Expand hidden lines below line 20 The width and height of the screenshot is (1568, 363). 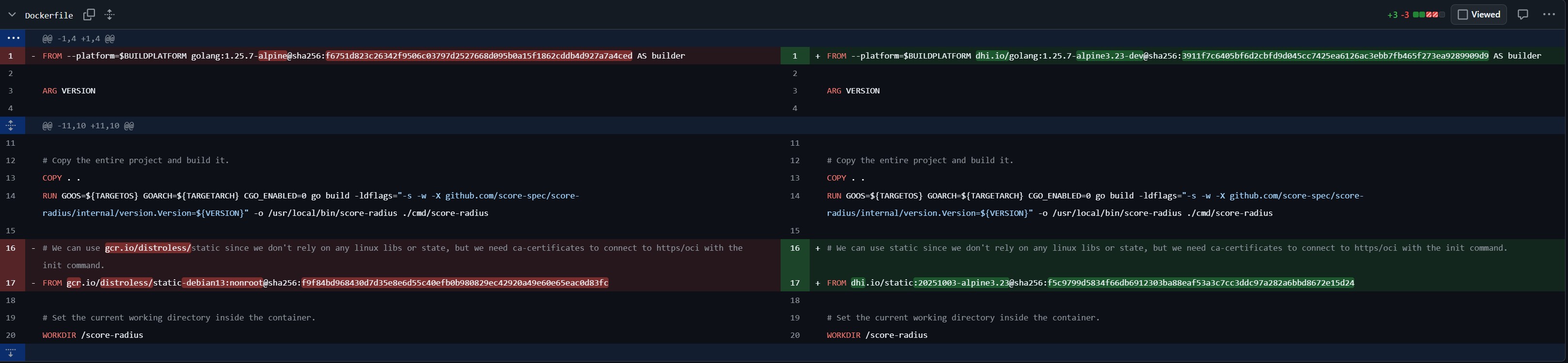11,353
